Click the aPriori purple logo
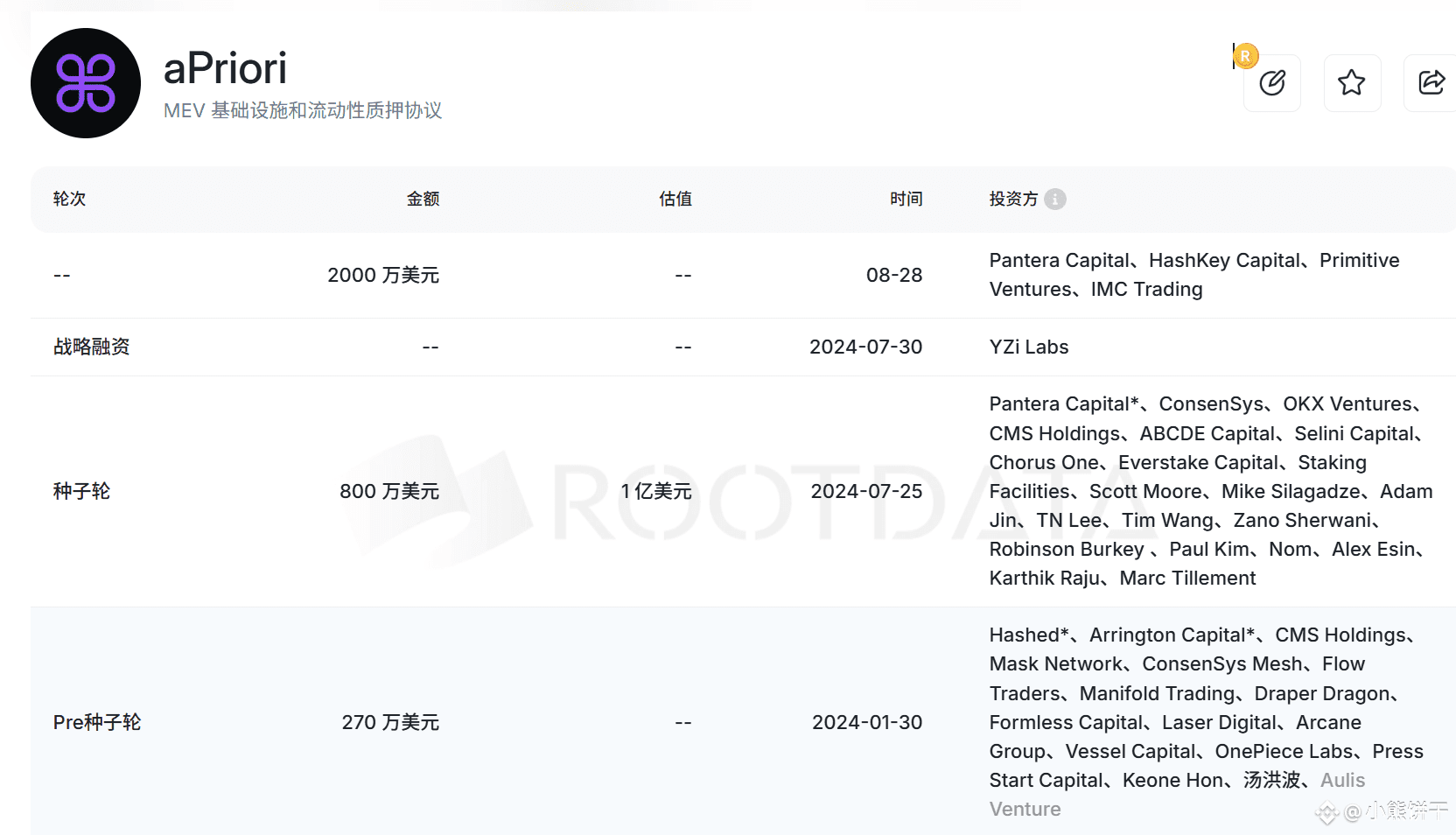The width and height of the screenshot is (1456, 835). (86, 83)
